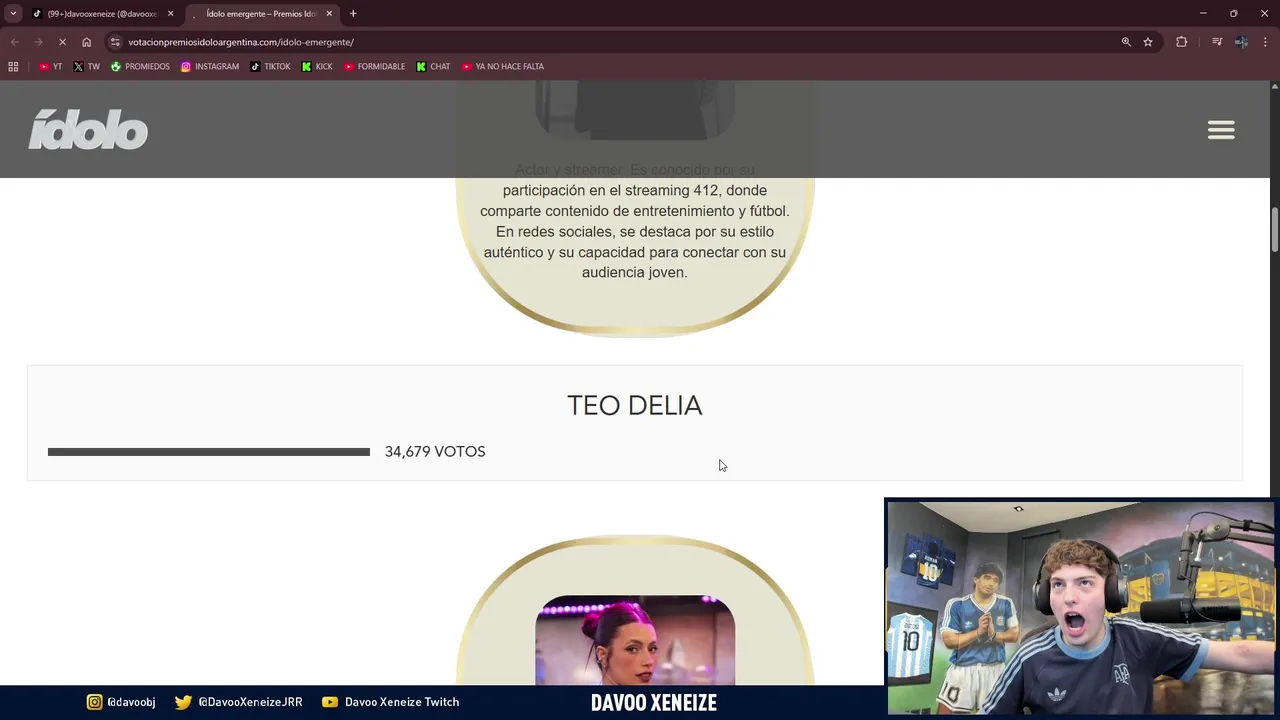The height and width of the screenshot is (720, 1280).
Task: Close the Ídolo emergente tab
Action: 329,14
